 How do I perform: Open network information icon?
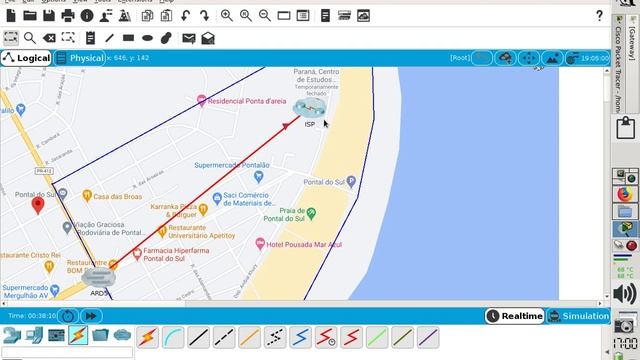tap(87, 16)
